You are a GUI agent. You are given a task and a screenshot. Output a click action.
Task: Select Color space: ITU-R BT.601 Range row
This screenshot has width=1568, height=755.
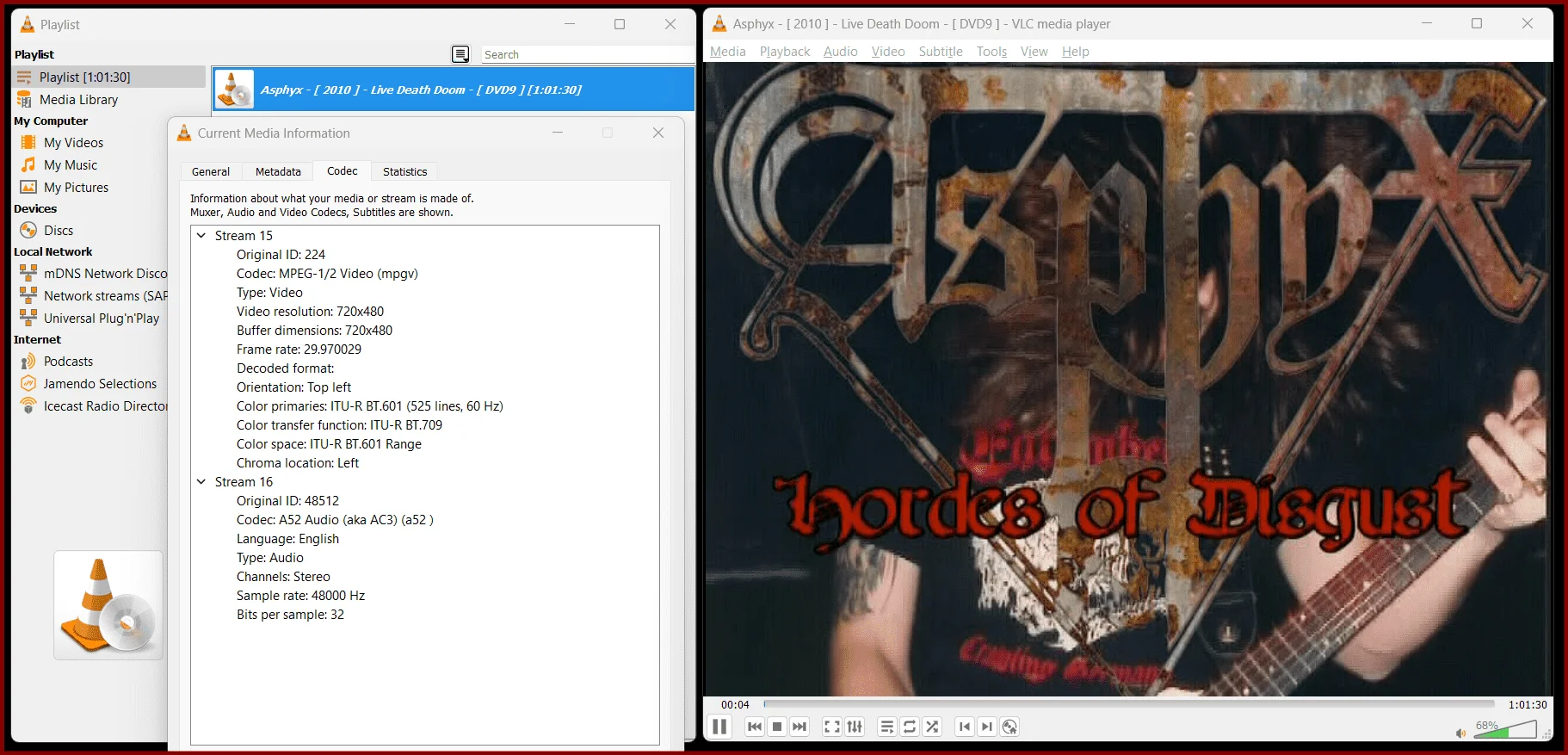[329, 444]
